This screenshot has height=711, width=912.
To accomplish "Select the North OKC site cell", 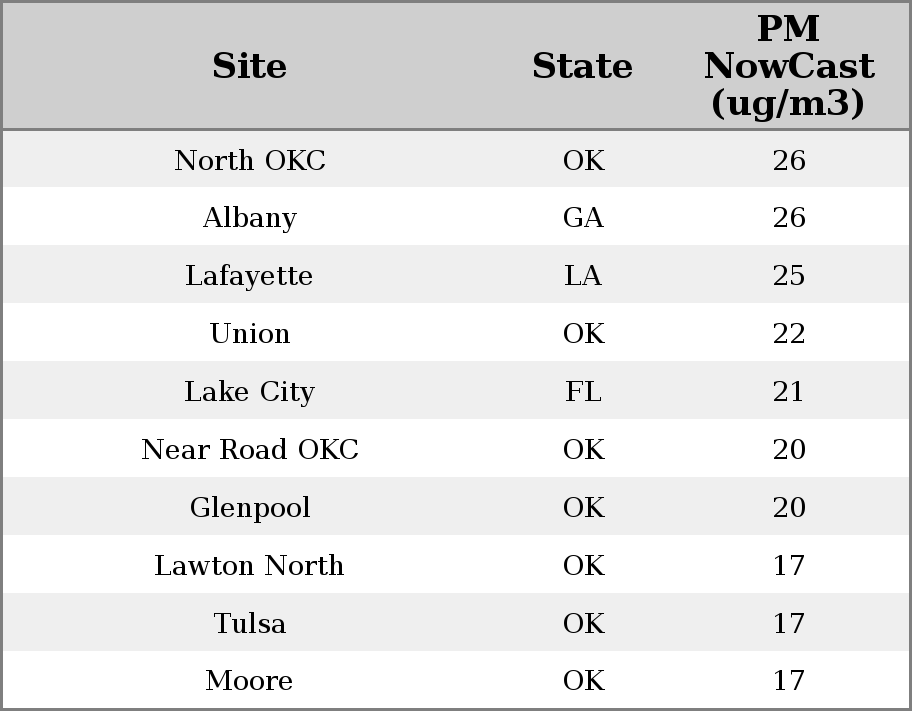I will click(250, 160).
